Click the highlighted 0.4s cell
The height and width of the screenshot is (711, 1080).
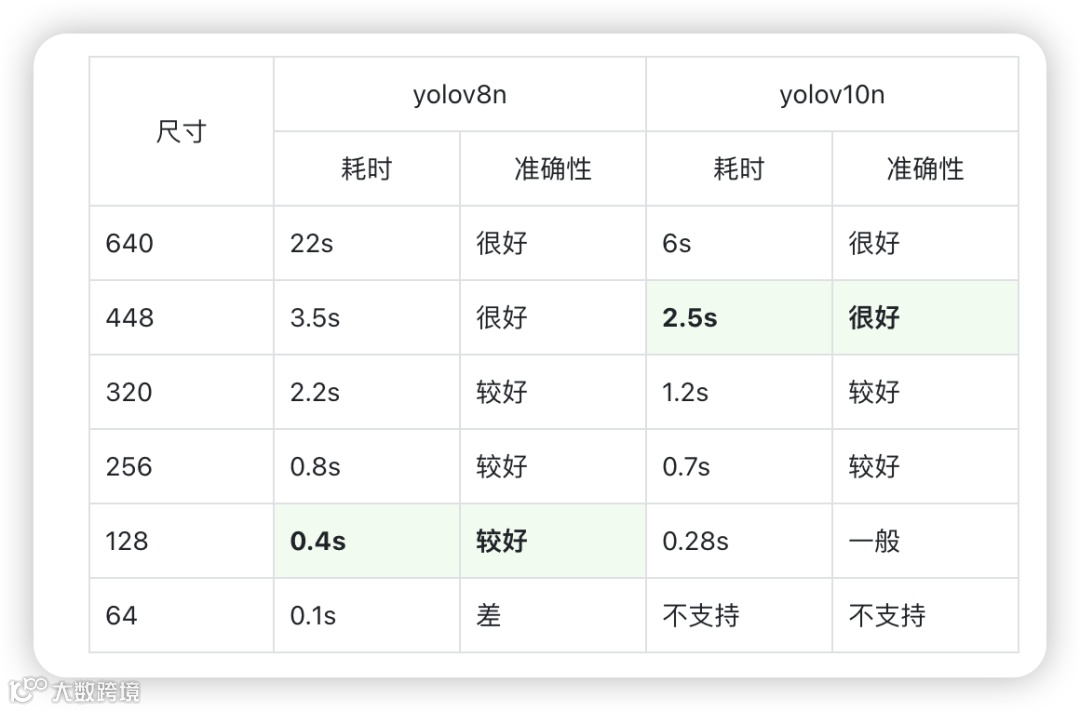point(366,541)
